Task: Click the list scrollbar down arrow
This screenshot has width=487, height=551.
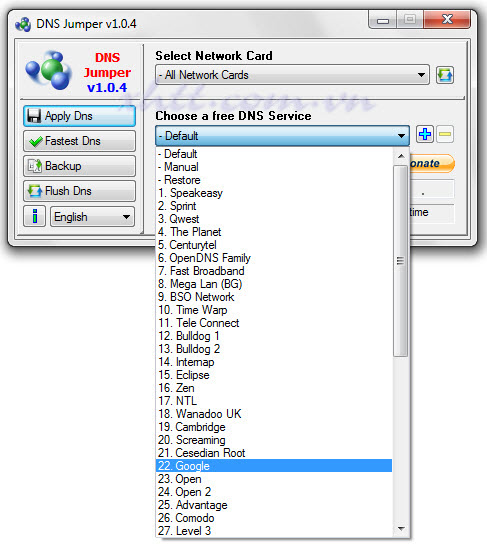Action: pyautogui.click(x=401, y=529)
